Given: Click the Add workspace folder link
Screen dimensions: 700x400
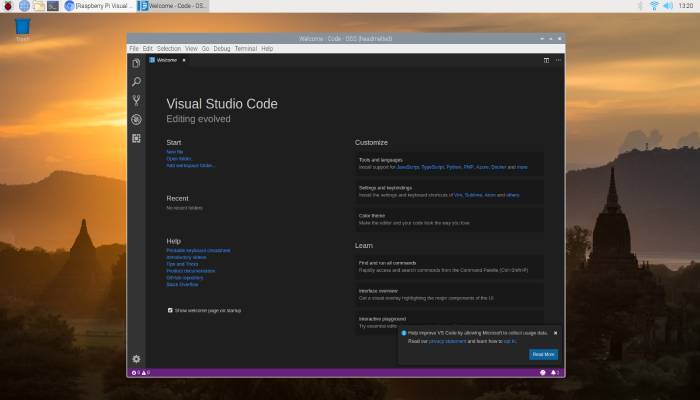Looking at the screenshot, I should tap(190, 165).
